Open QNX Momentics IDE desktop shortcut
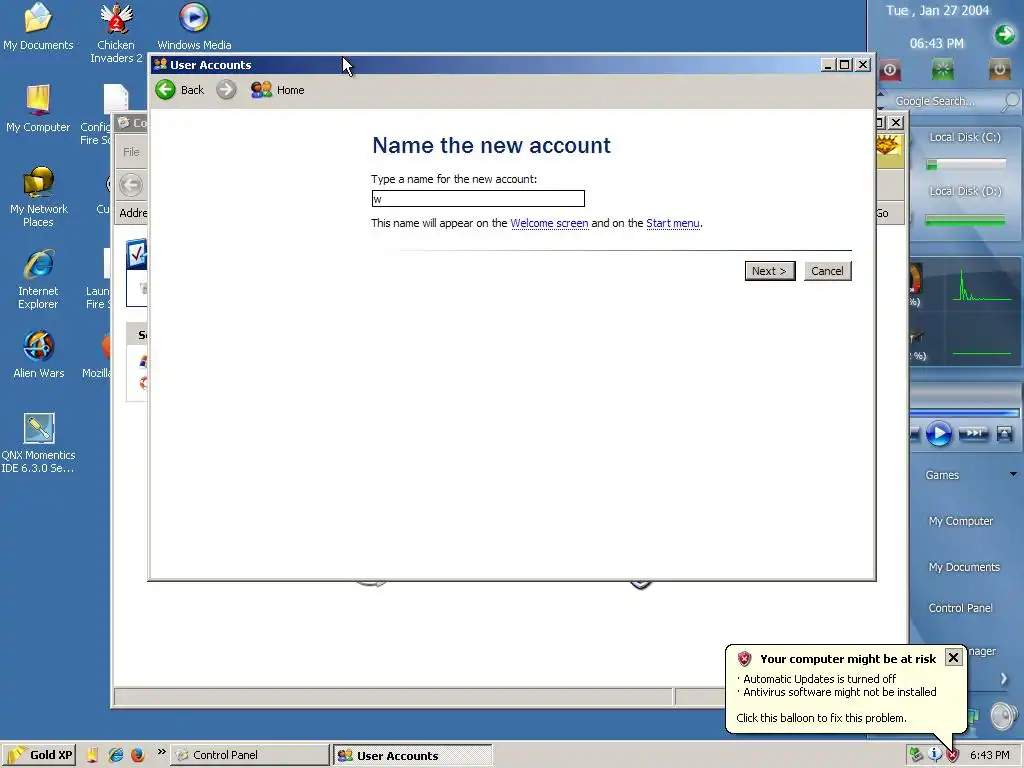This screenshot has width=1024, height=768. [x=38, y=443]
